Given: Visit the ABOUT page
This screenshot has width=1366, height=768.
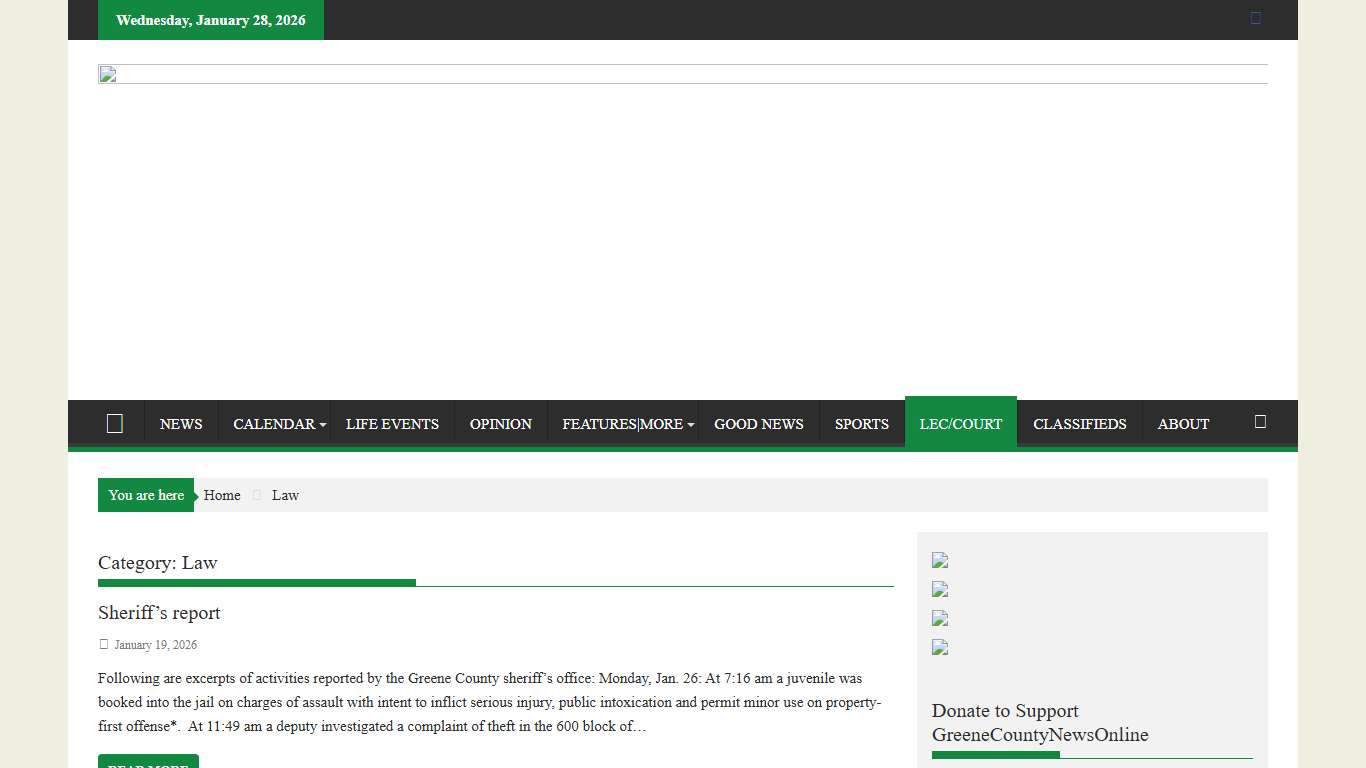Looking at the screenshot, I should pyautogui.click(x=1183, y=424).
